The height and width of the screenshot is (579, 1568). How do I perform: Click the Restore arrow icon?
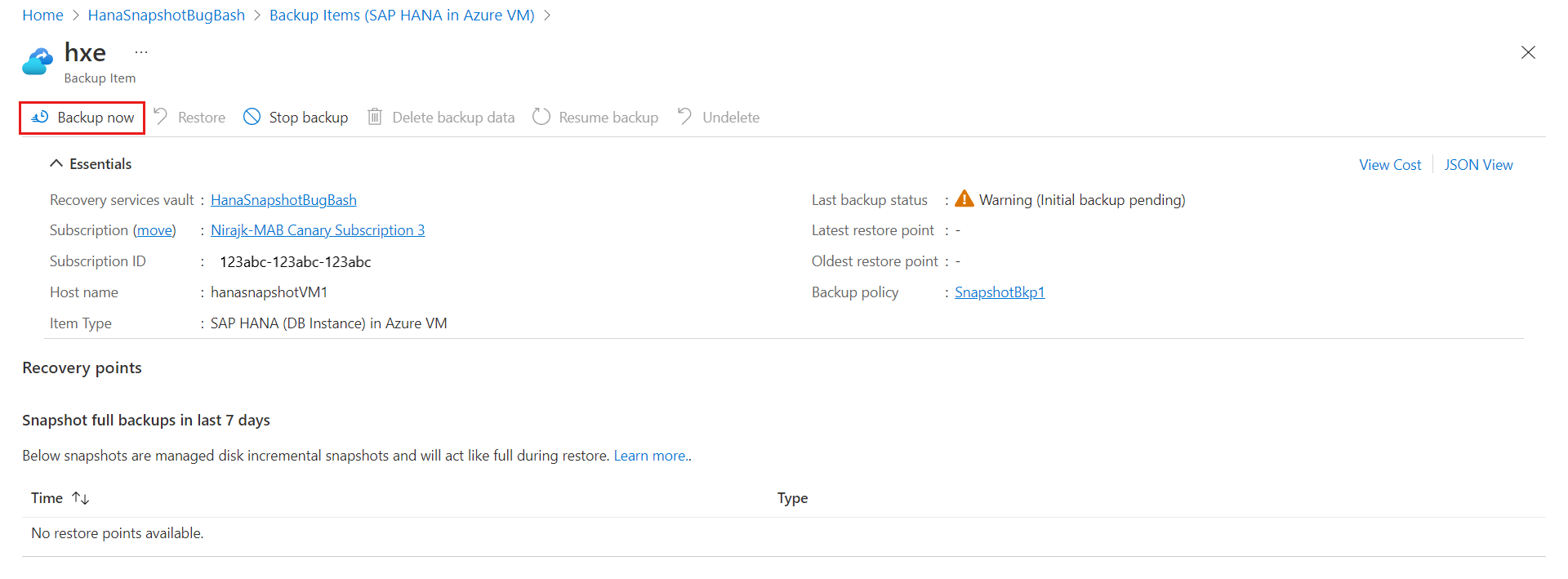161,117
